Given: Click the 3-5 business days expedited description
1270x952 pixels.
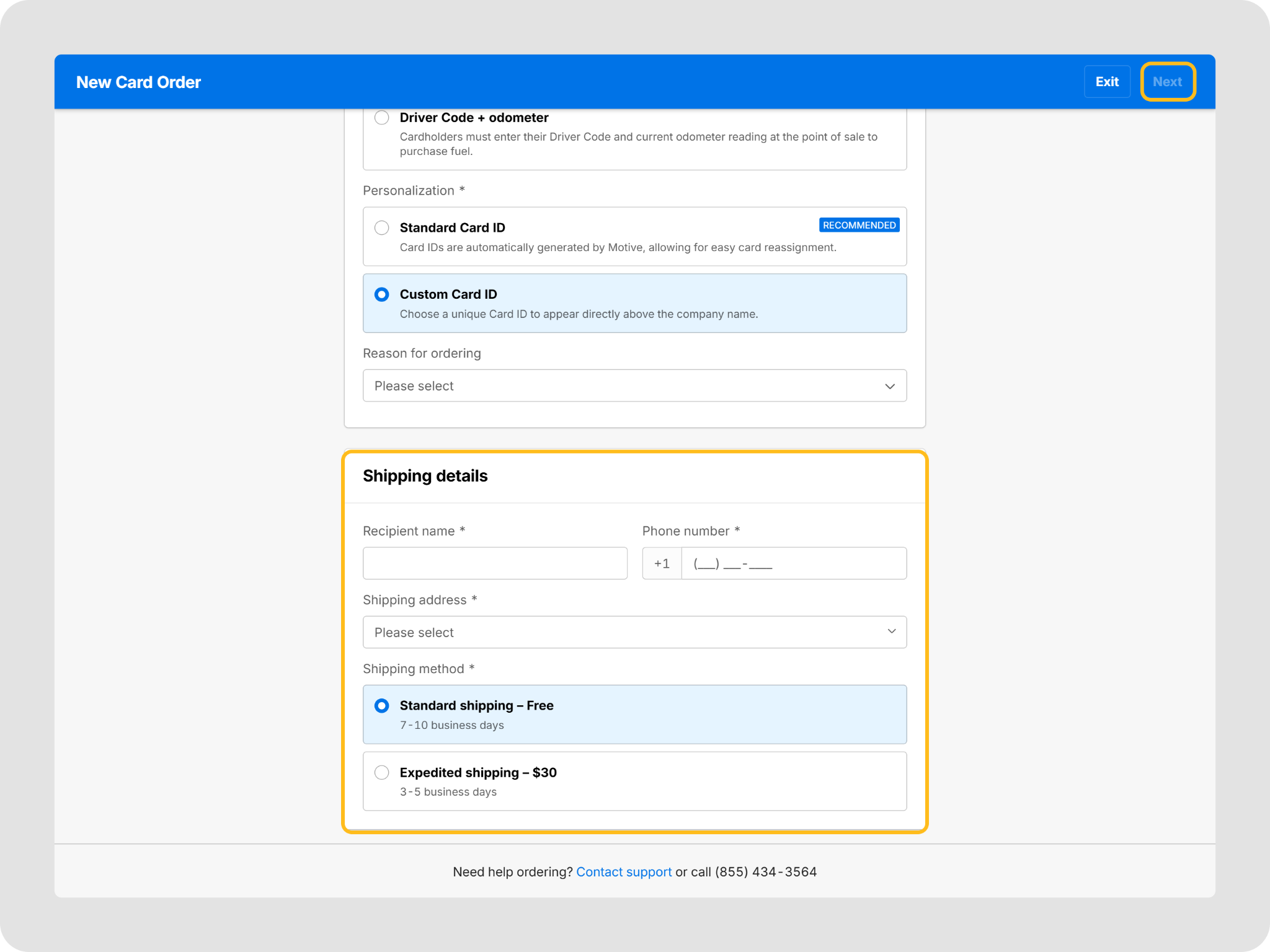Looking at the screenshot, I should pyautogui.click(x=448, y=792).
